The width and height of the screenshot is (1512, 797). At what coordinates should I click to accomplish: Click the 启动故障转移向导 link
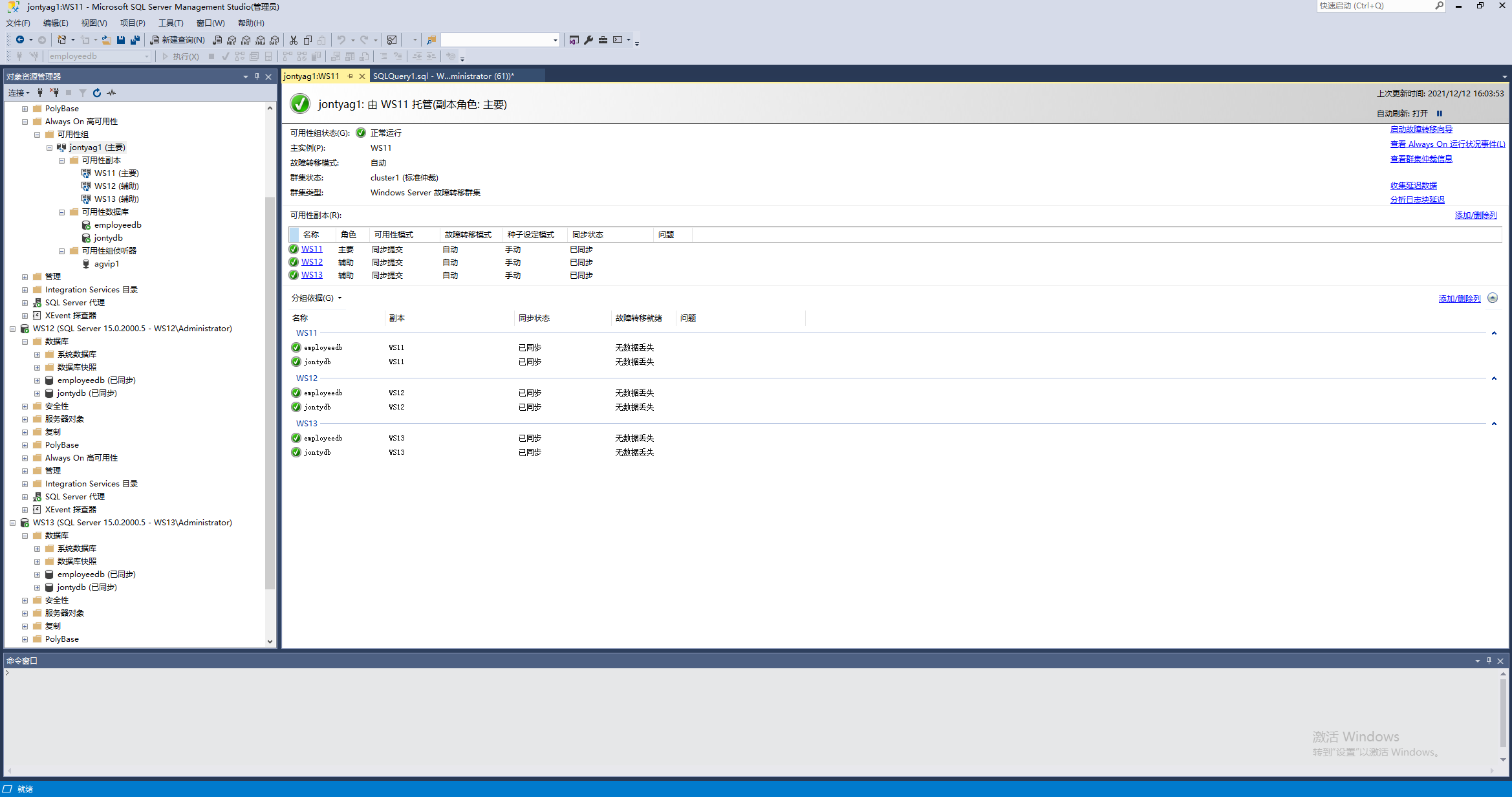[x=1421, y=129]
